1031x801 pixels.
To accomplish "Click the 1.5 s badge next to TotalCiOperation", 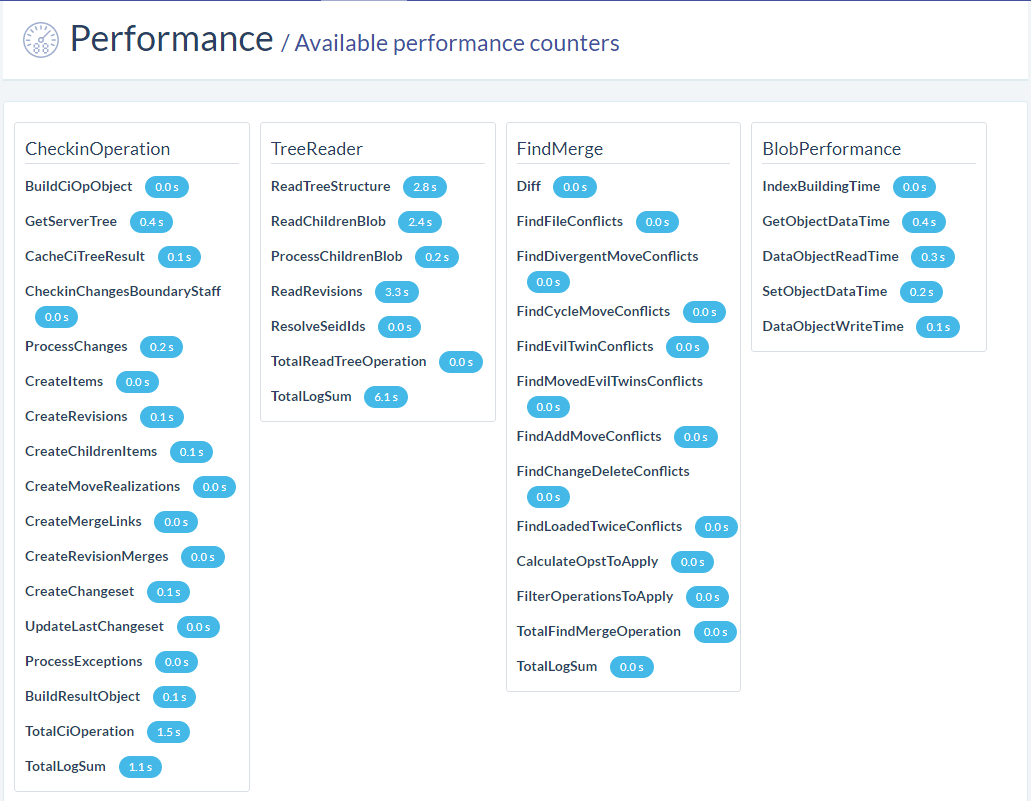I will [x=168, y=732].
